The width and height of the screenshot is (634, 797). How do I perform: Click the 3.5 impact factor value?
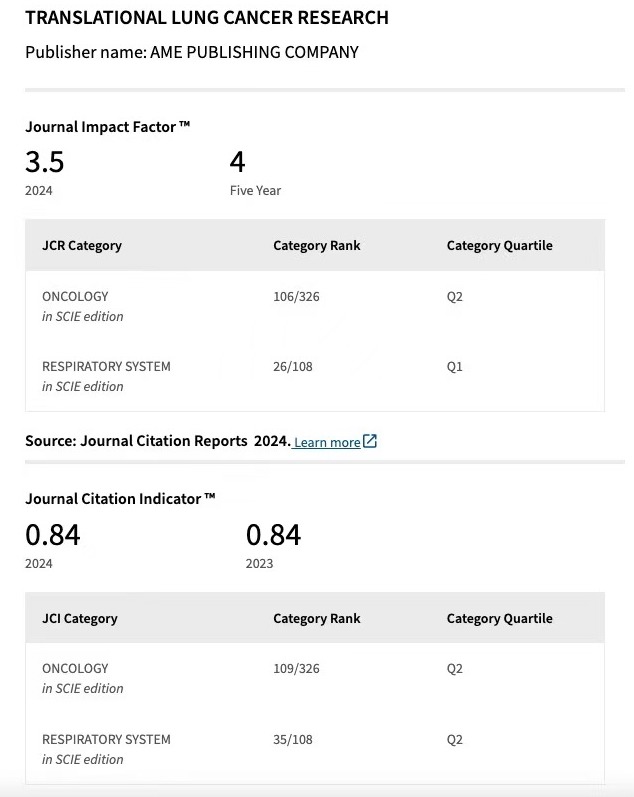(45, 161)
